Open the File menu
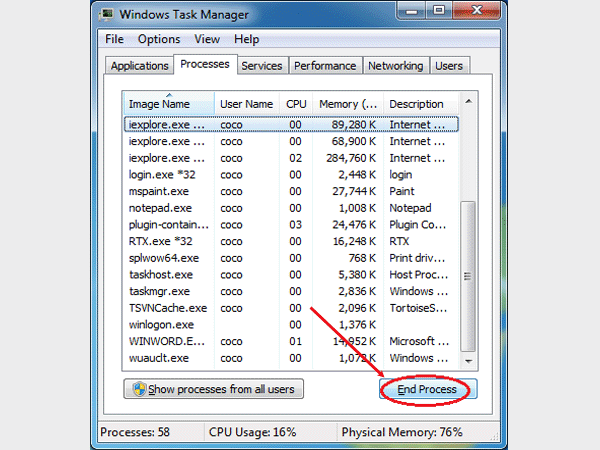The width and height of the screenshot is (600, 450). 114,39
